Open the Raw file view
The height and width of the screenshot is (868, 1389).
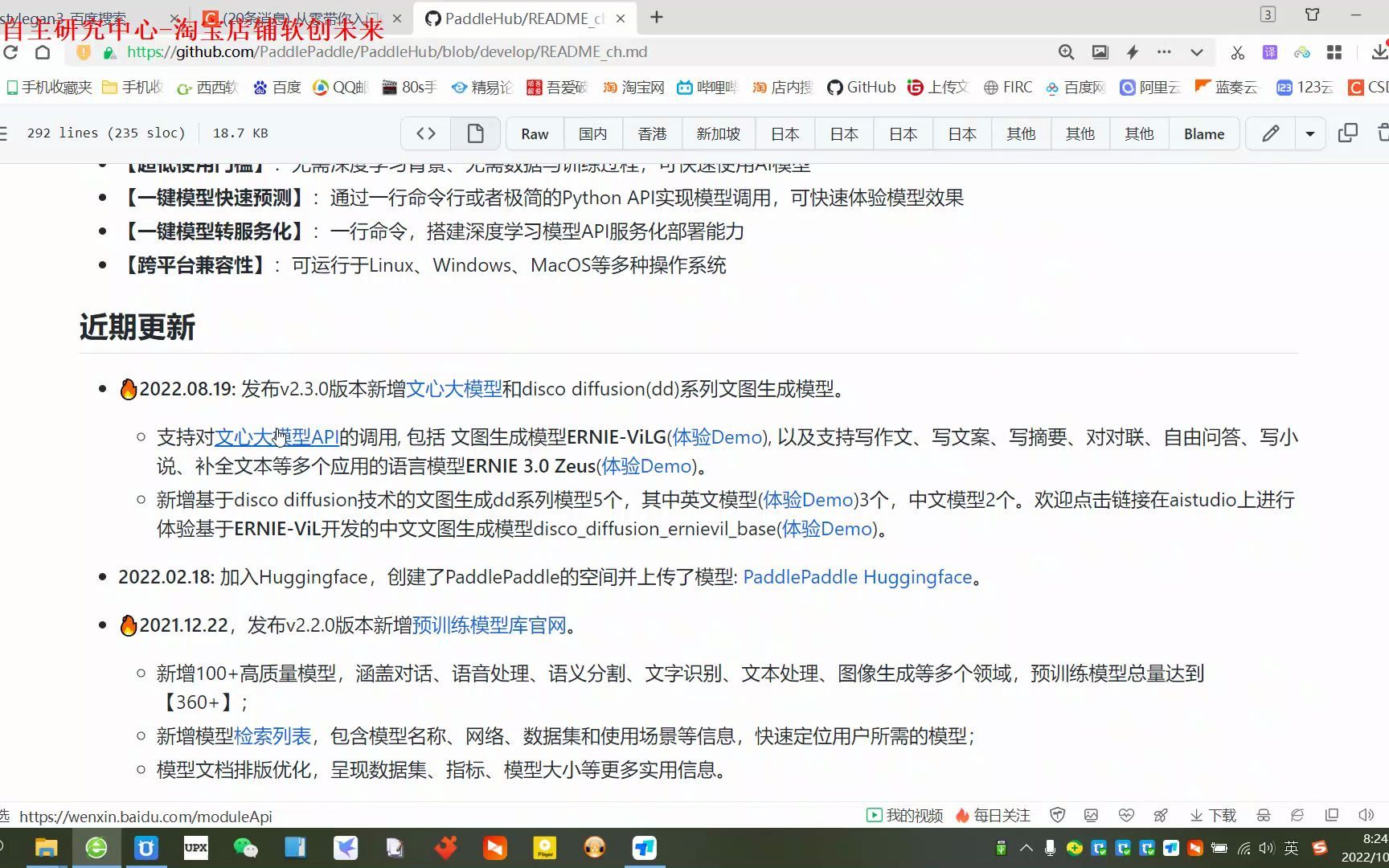coord(535,133)
